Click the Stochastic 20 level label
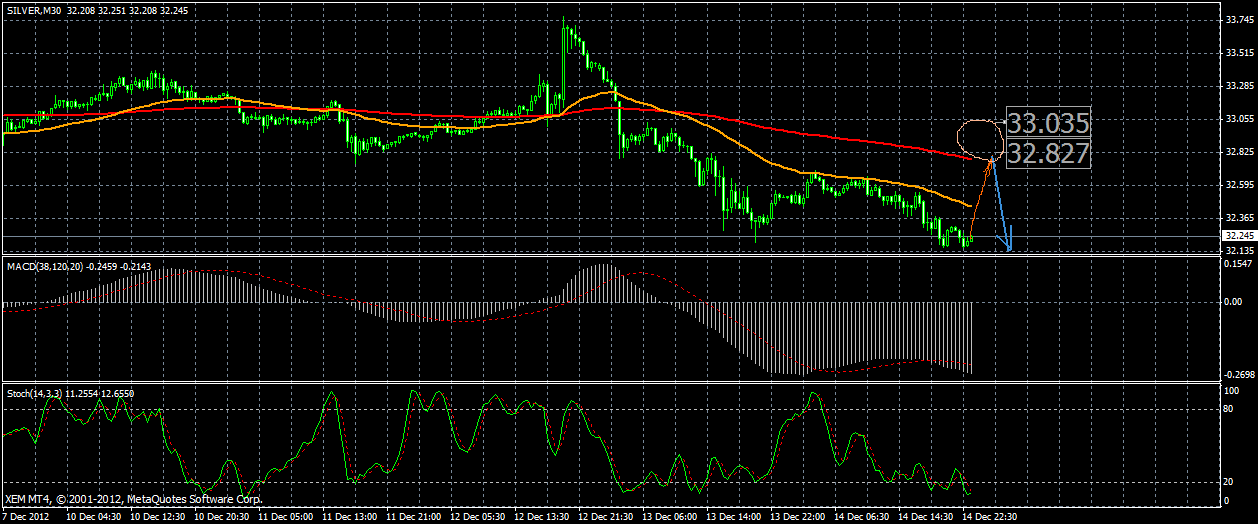This screenshot has height=524, width=1258. (x=1229, y=482)
